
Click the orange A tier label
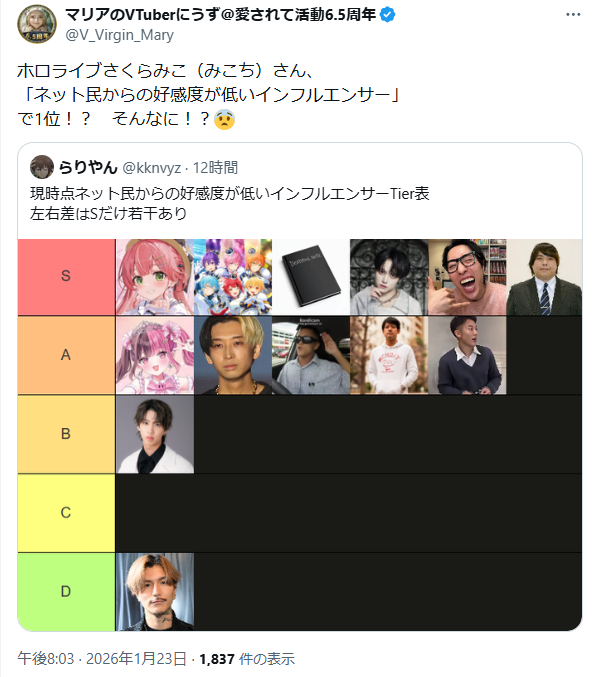[x=66, y=355]
